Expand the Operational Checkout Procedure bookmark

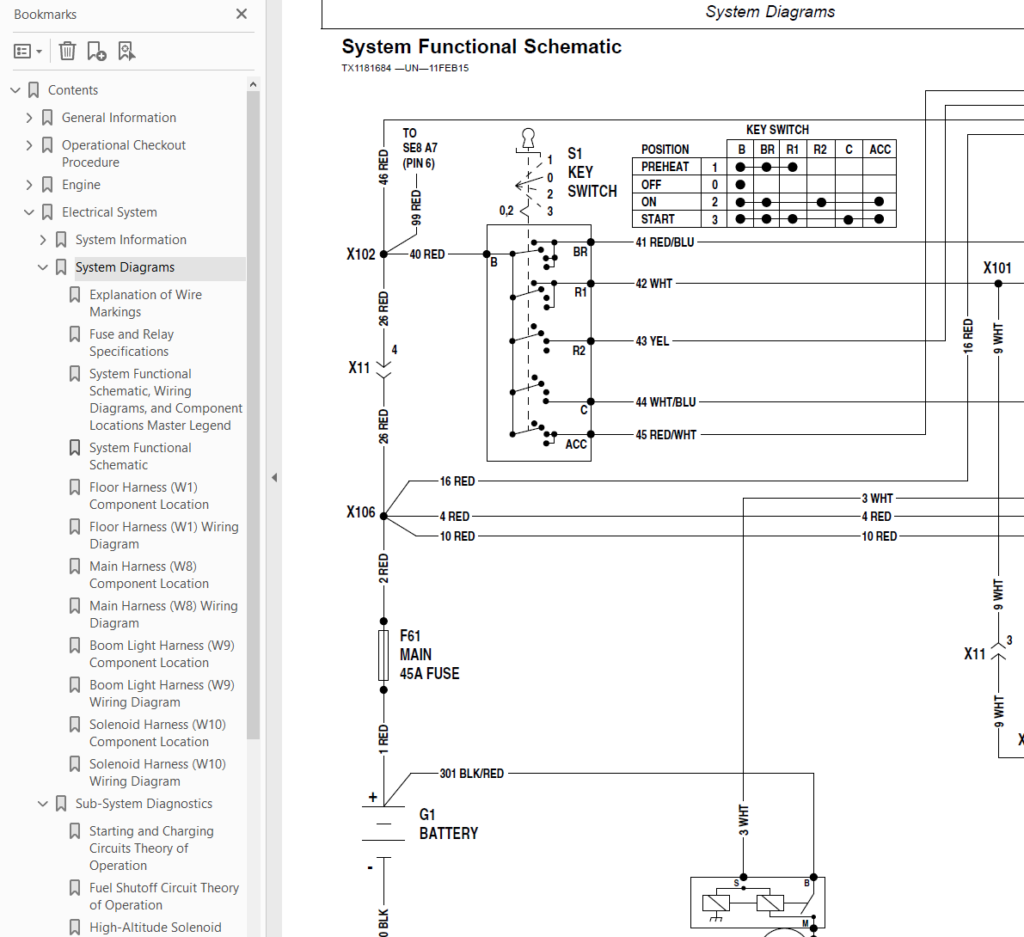(x=29, y=145)
